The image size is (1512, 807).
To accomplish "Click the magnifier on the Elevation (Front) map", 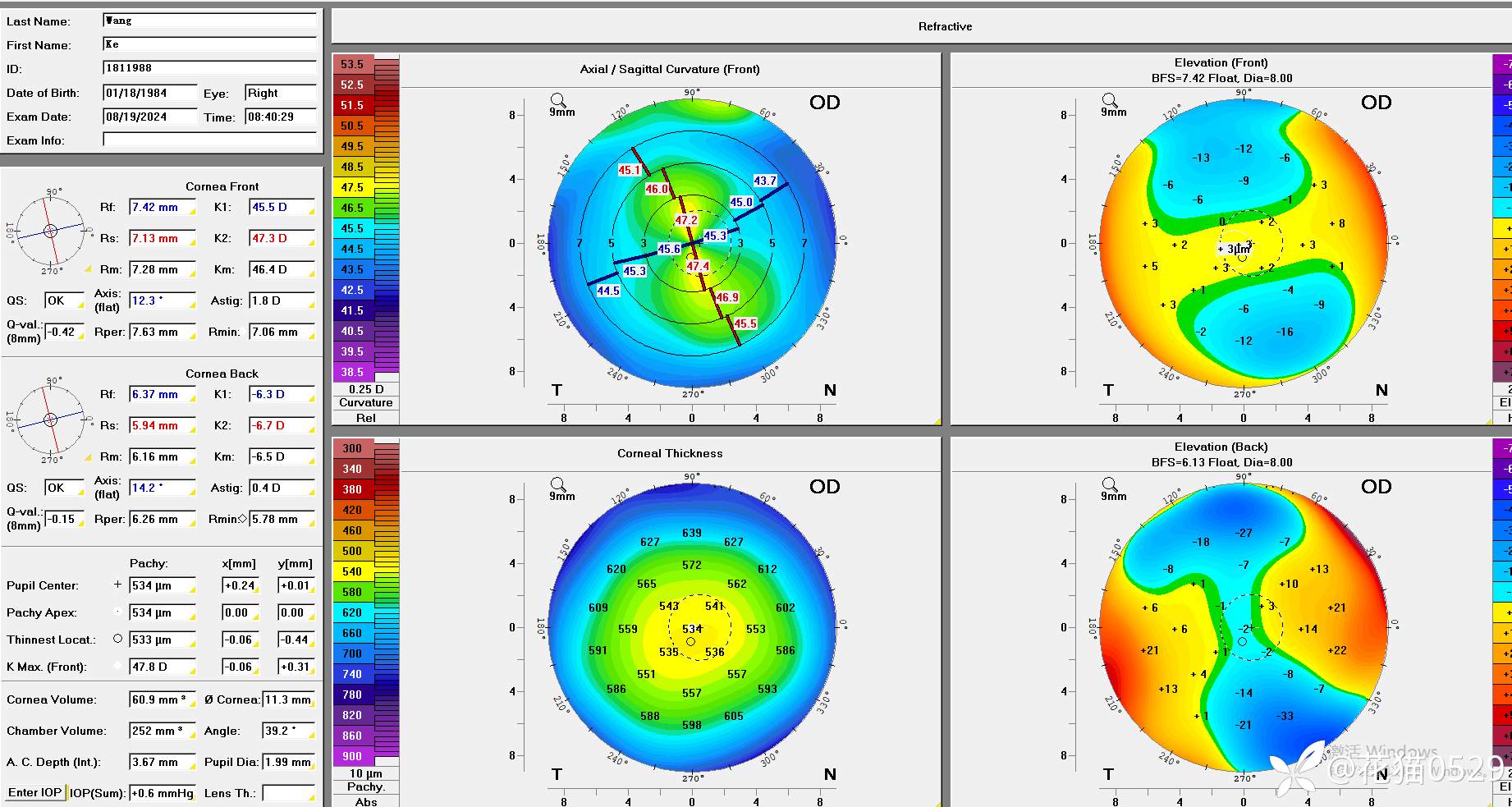I will point(1110,100).
